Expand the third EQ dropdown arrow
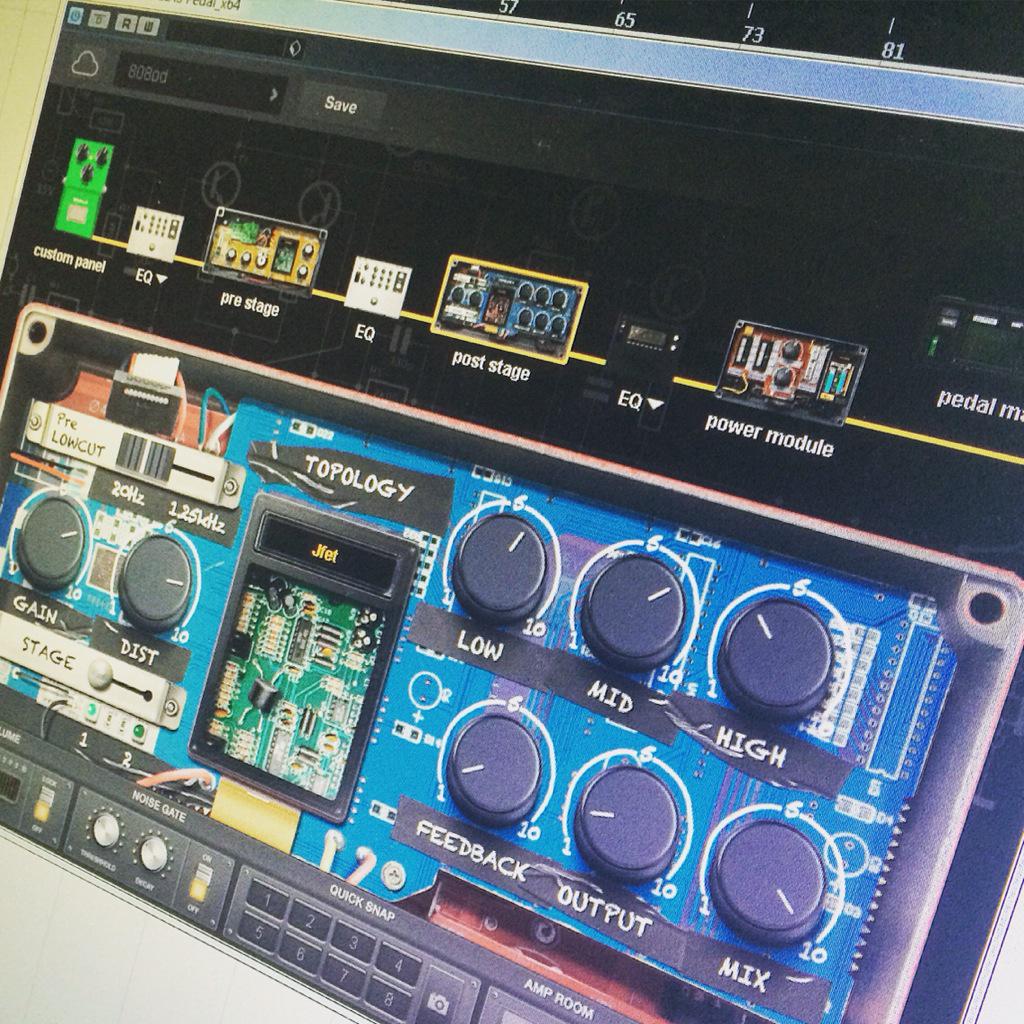The image size is (1024, 1024). [x=655, y=404]
